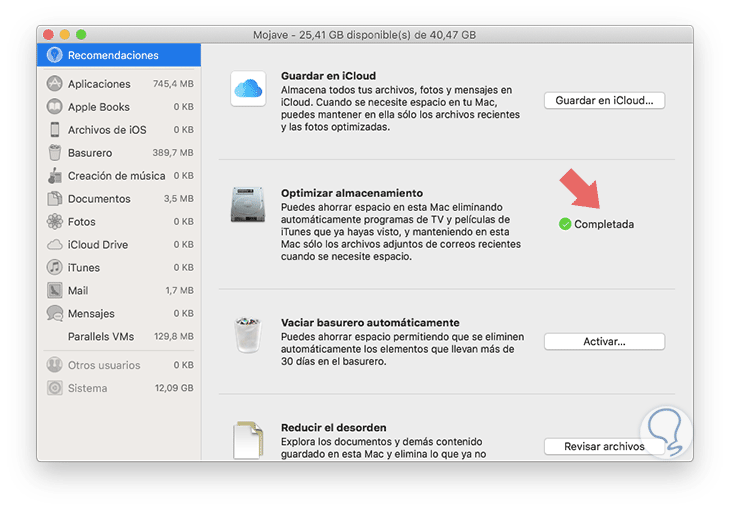Click the 389,7 MB size value
Screen dimensions: 730x510
[x=173, y=153]
